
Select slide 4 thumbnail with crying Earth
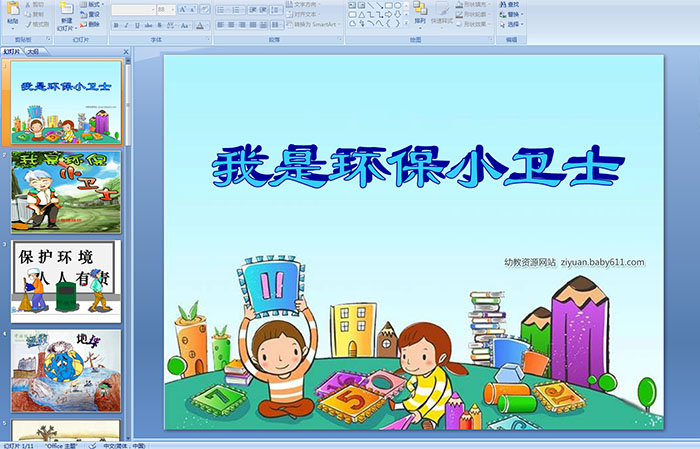[x=66, y=371]
